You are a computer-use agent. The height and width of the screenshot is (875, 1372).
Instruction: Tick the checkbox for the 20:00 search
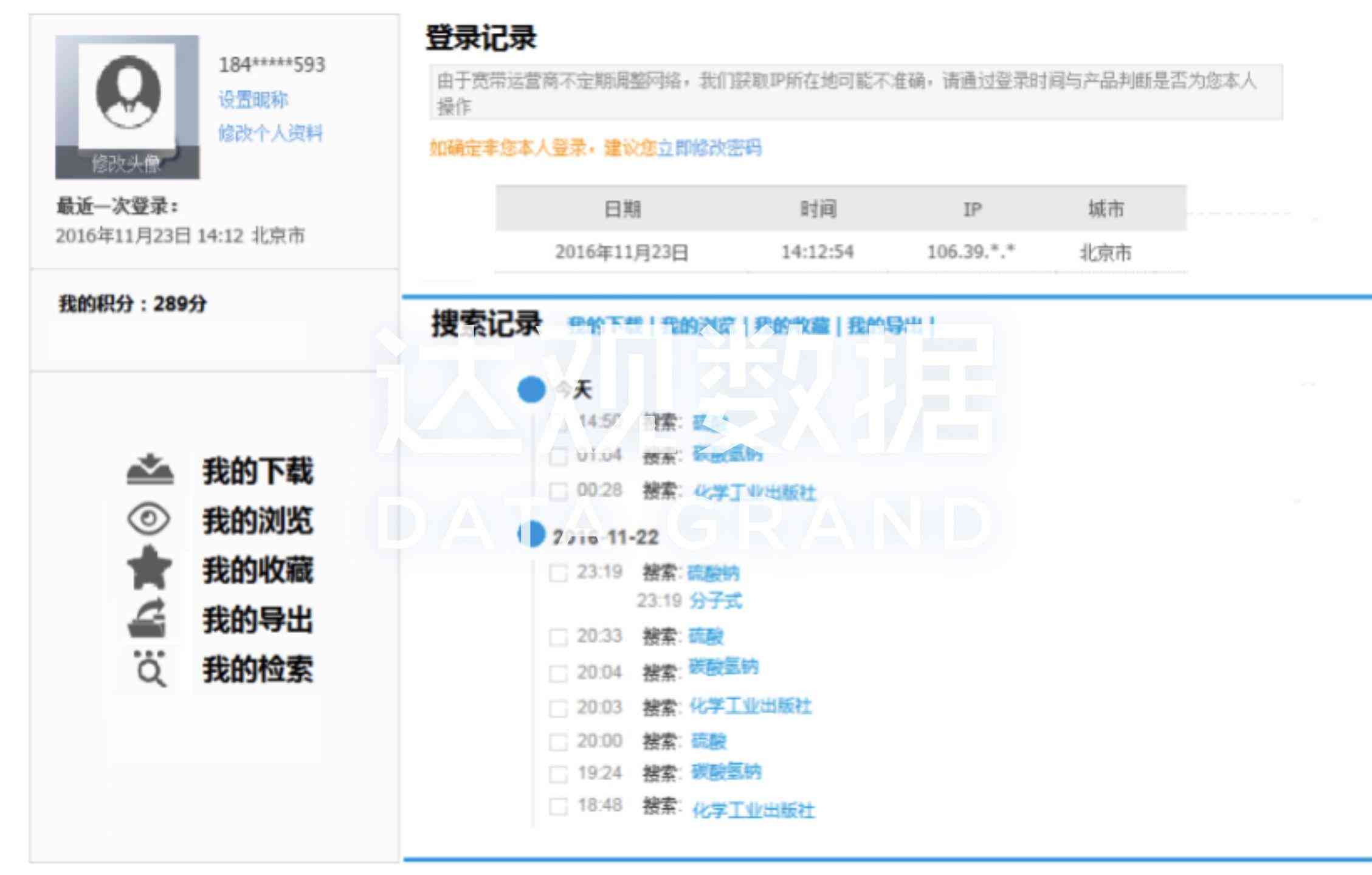click(558, 742)
